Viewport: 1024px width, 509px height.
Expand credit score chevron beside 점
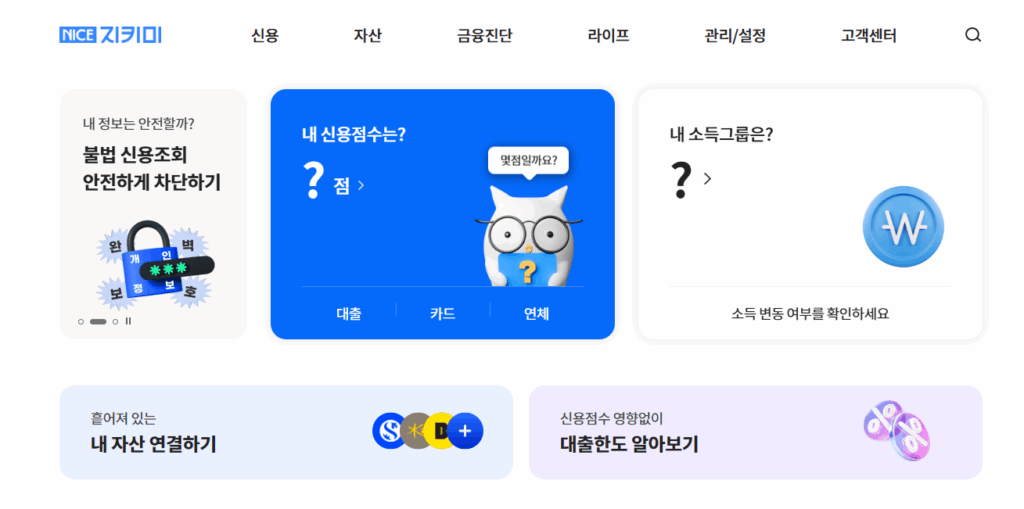coord(361,186)
